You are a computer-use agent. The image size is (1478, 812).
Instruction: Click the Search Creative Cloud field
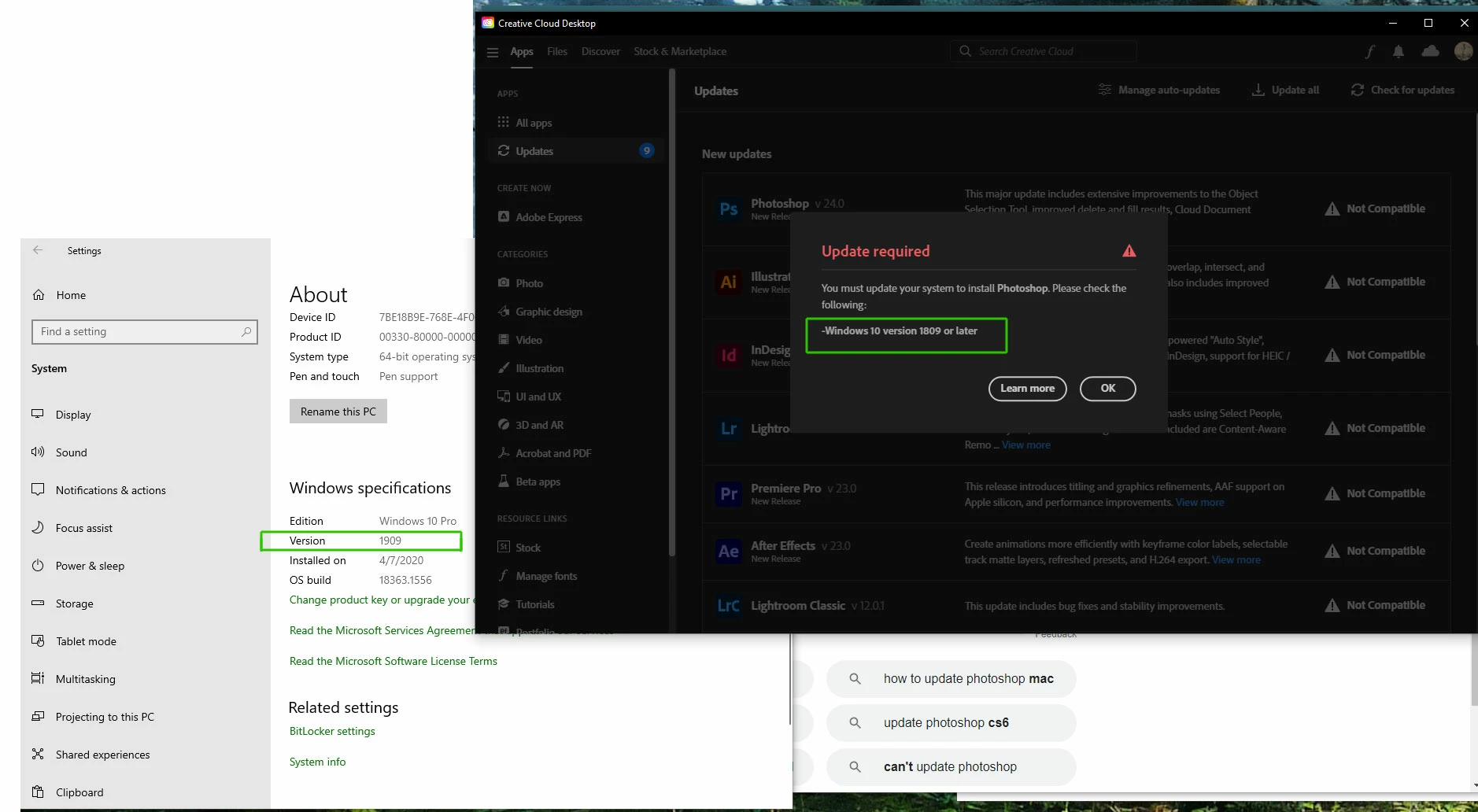coord(1044,51)
